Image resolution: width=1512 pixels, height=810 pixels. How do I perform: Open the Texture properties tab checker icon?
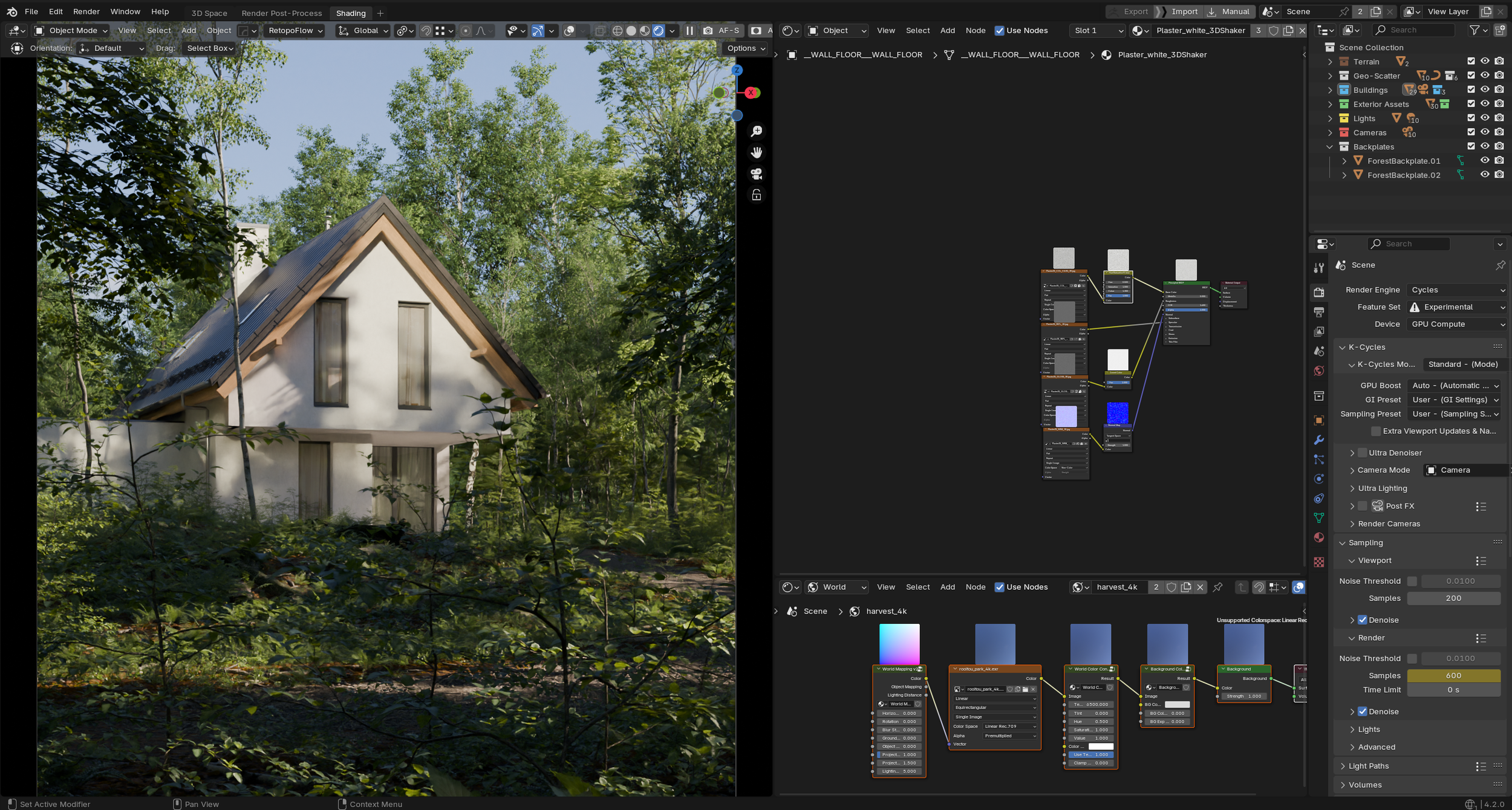click(1319, 562)
